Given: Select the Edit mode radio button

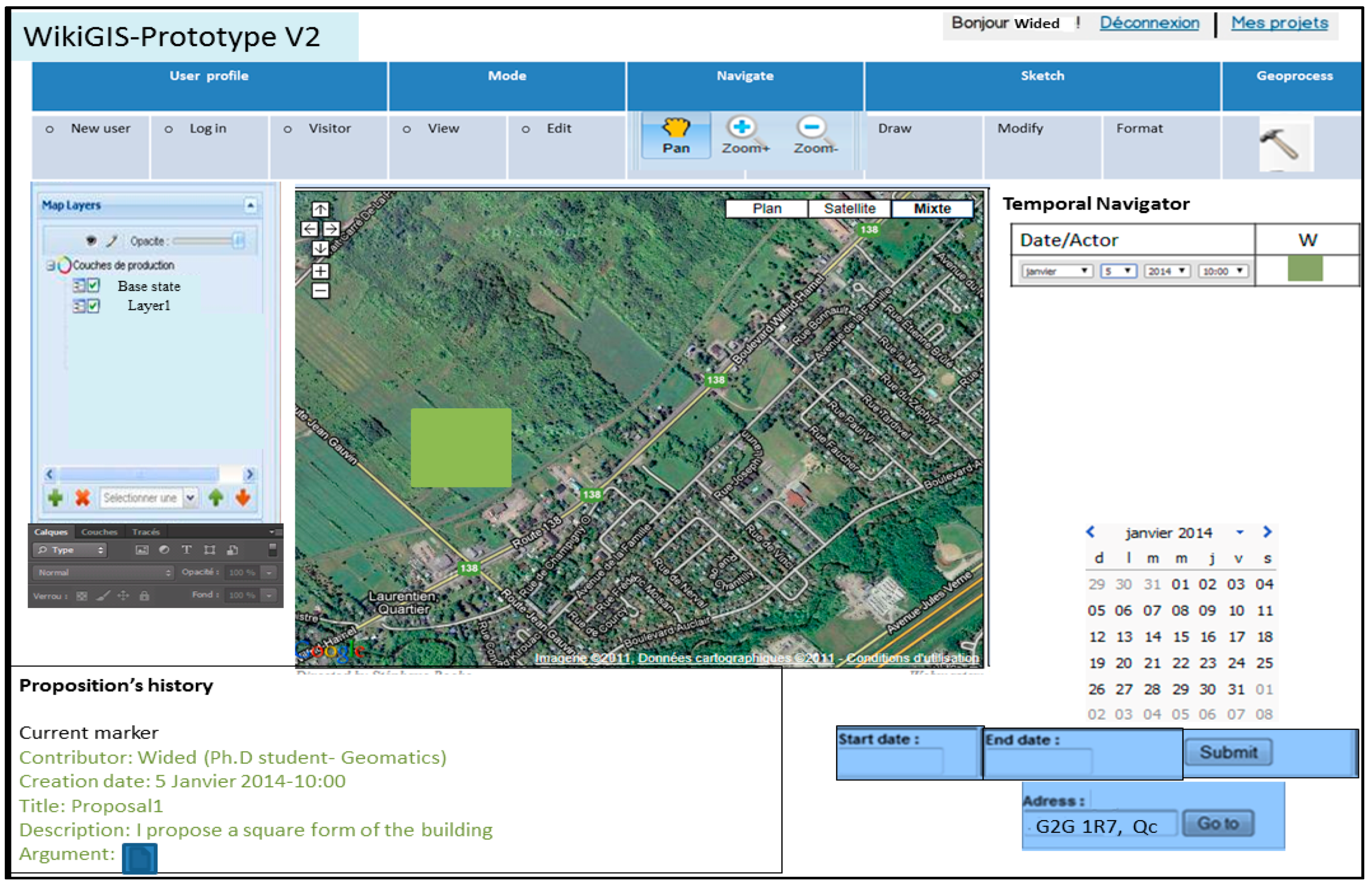Looking at the screenshot, I should pos(526,130).
